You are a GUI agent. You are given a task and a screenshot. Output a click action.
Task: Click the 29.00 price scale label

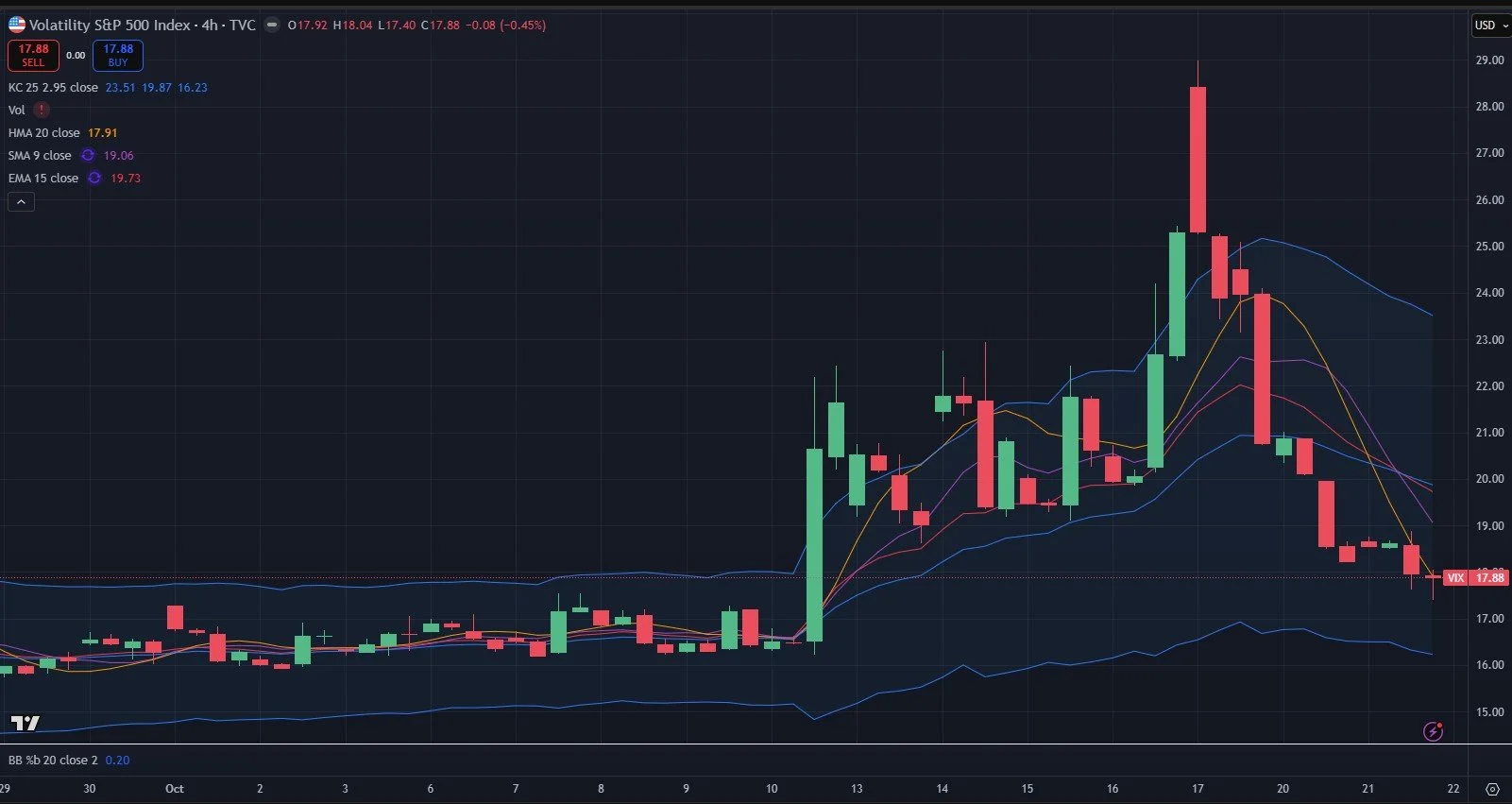[x=1490, y=60]
